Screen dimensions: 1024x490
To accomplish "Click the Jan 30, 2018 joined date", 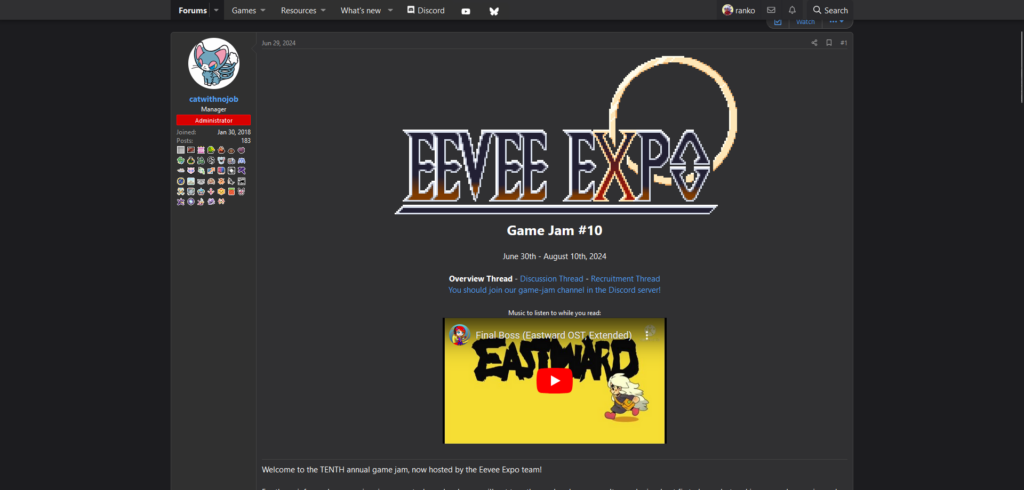I will [x=234, y=132].
